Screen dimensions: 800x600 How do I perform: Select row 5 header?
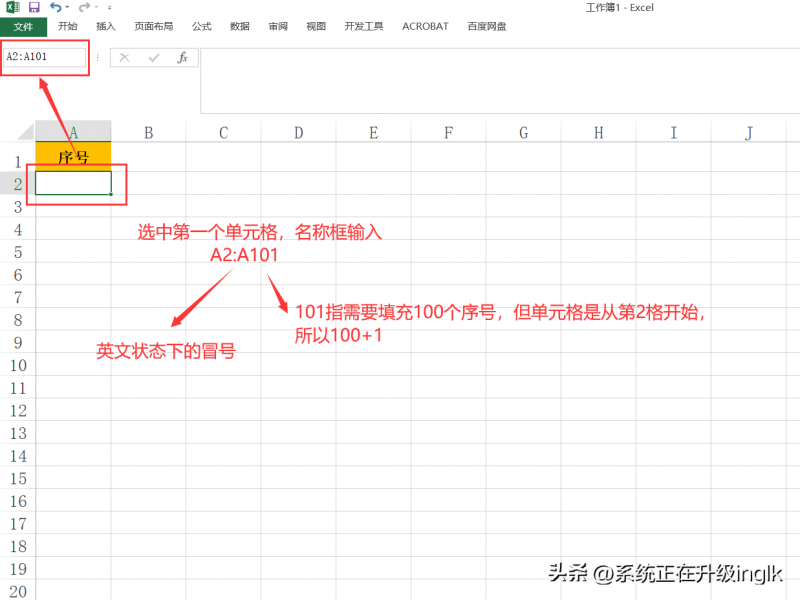click(18, 252)
